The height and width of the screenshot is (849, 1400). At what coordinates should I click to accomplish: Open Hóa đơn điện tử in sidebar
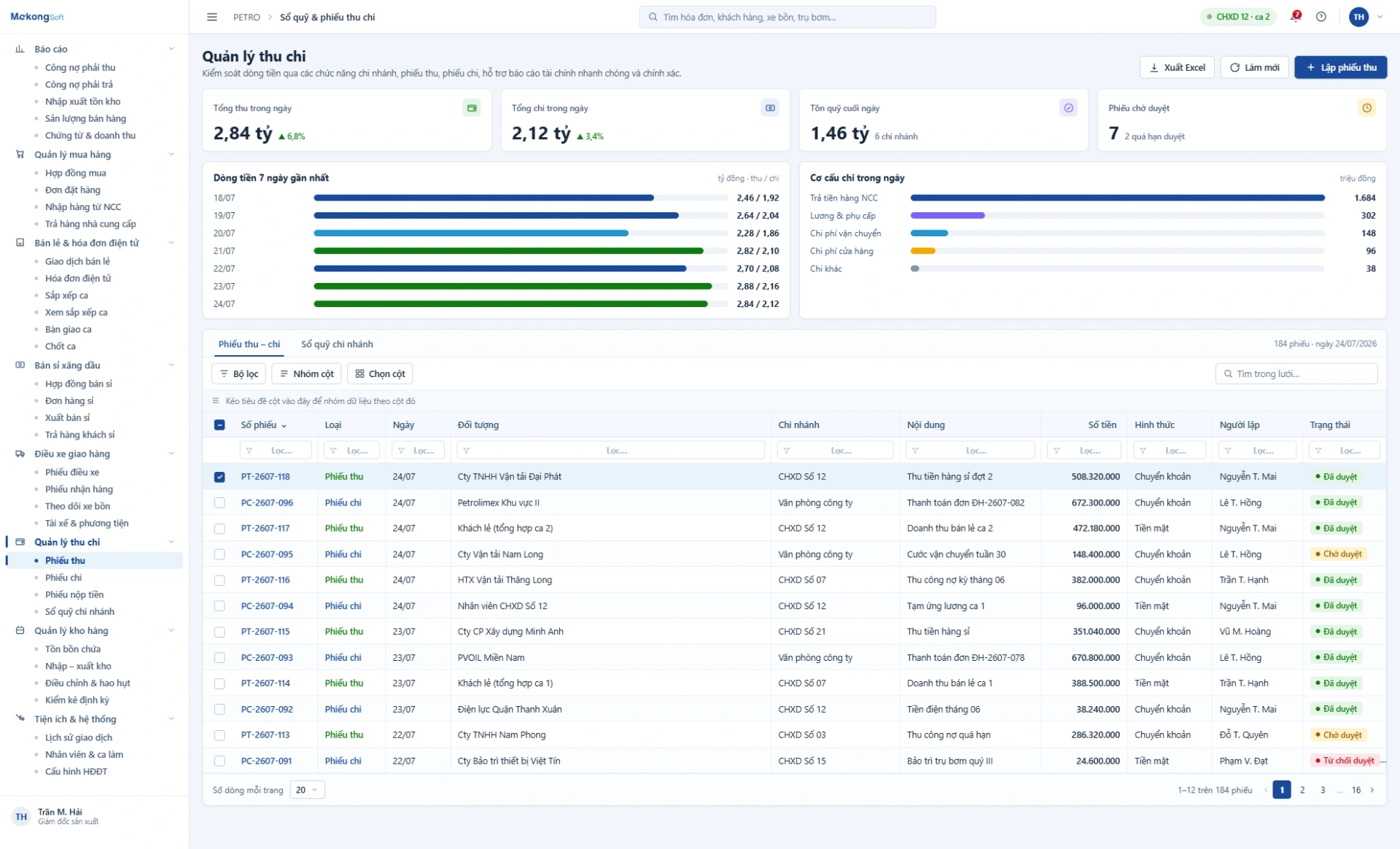pos(78,278)
